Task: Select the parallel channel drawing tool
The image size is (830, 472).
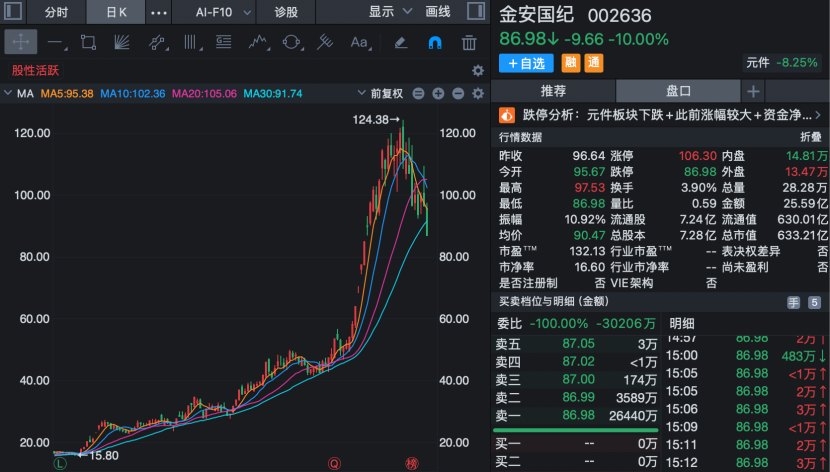Action: click(x=157, y=42)
